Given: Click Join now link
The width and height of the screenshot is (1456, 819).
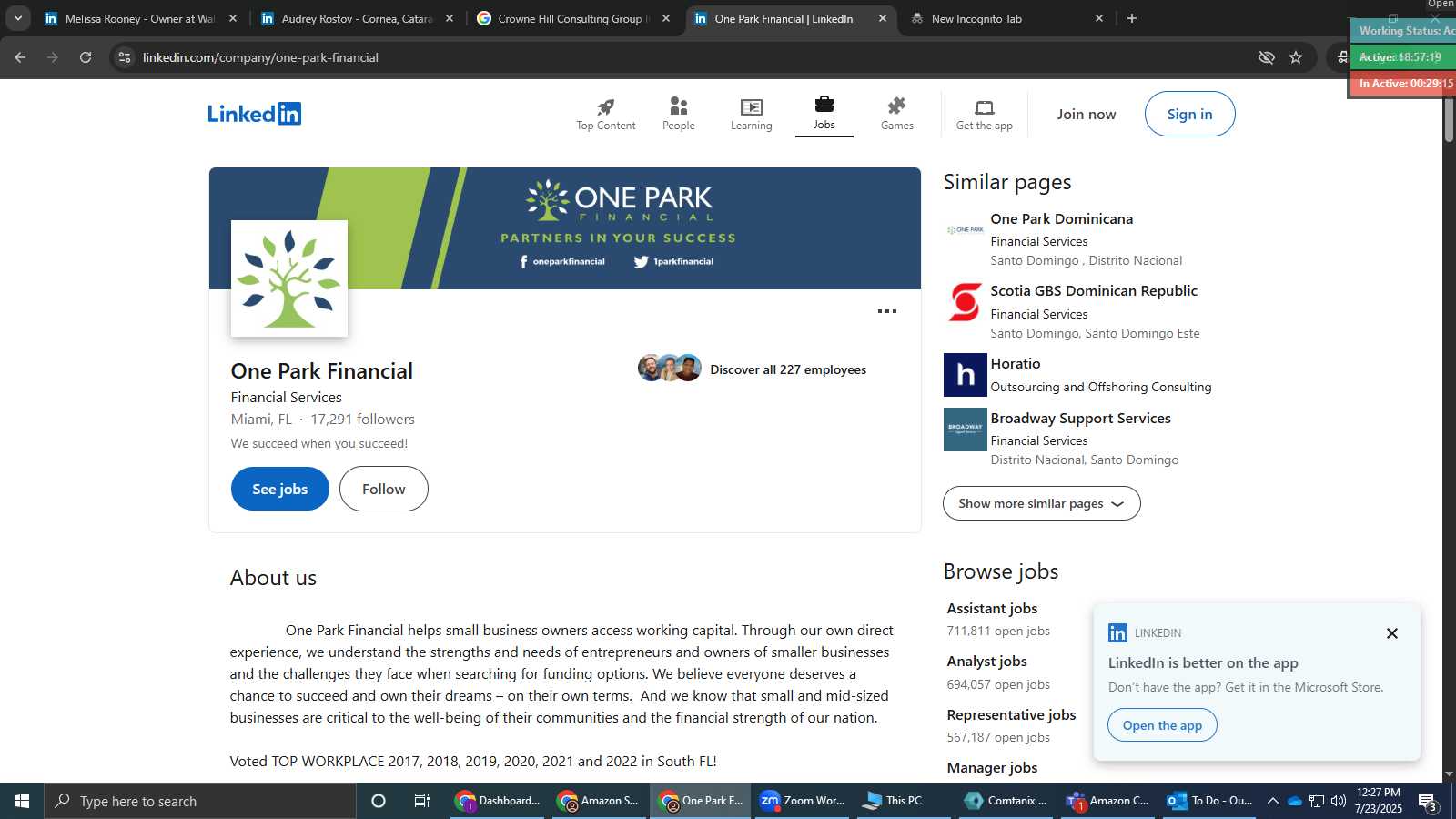Looking at the screenshot, I should (1087, 114).
